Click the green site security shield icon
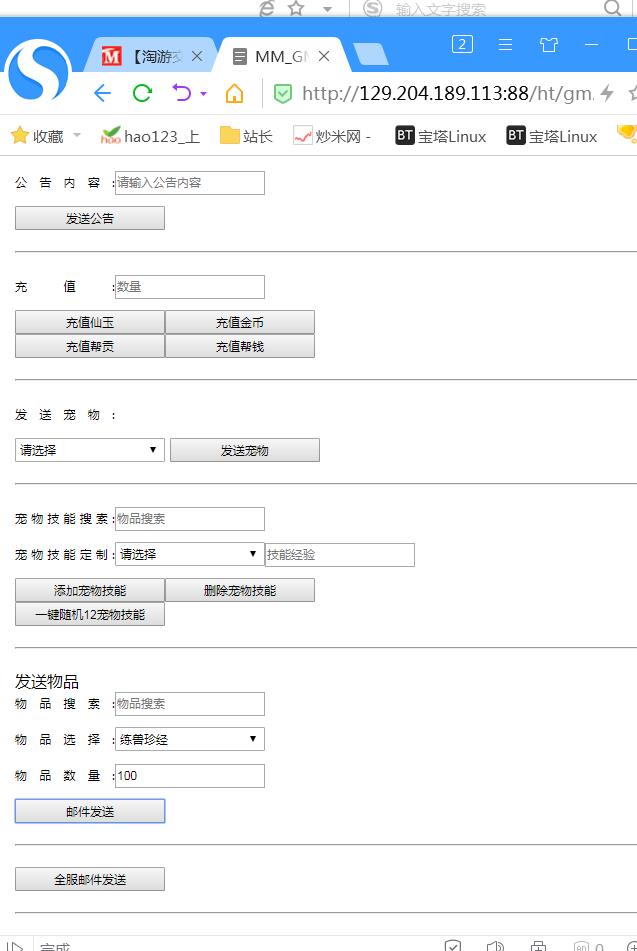Viewport: 637px width, 951px height. click(x=283, y=94)
